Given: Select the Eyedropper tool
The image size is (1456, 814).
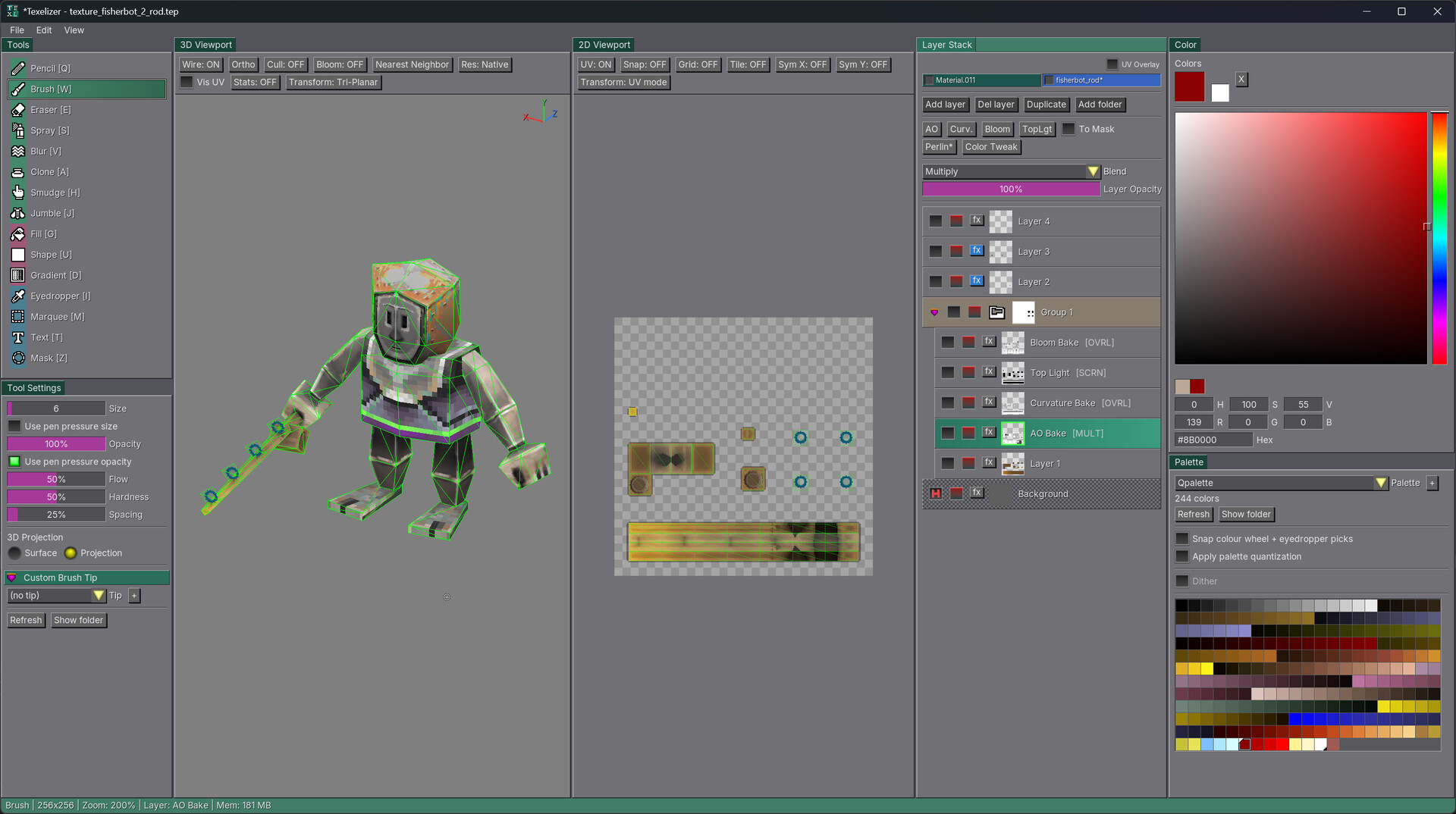Looking at the screenshot, I should (86, 296).
